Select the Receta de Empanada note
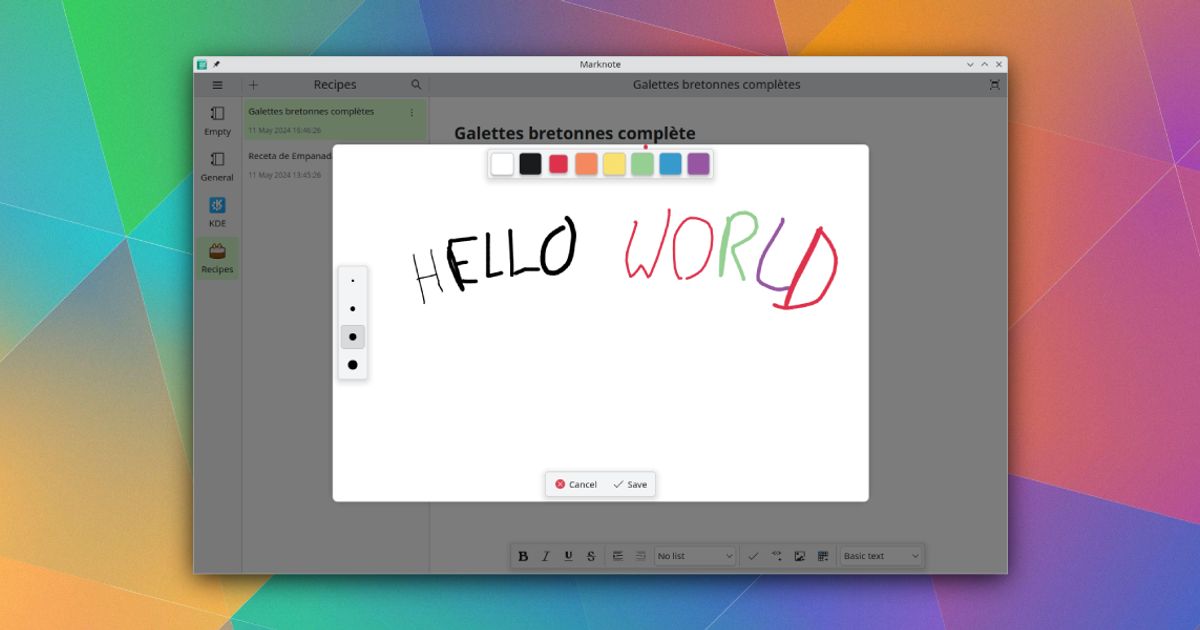Viewport: 1200px width, 630px height. pos(289,164)
